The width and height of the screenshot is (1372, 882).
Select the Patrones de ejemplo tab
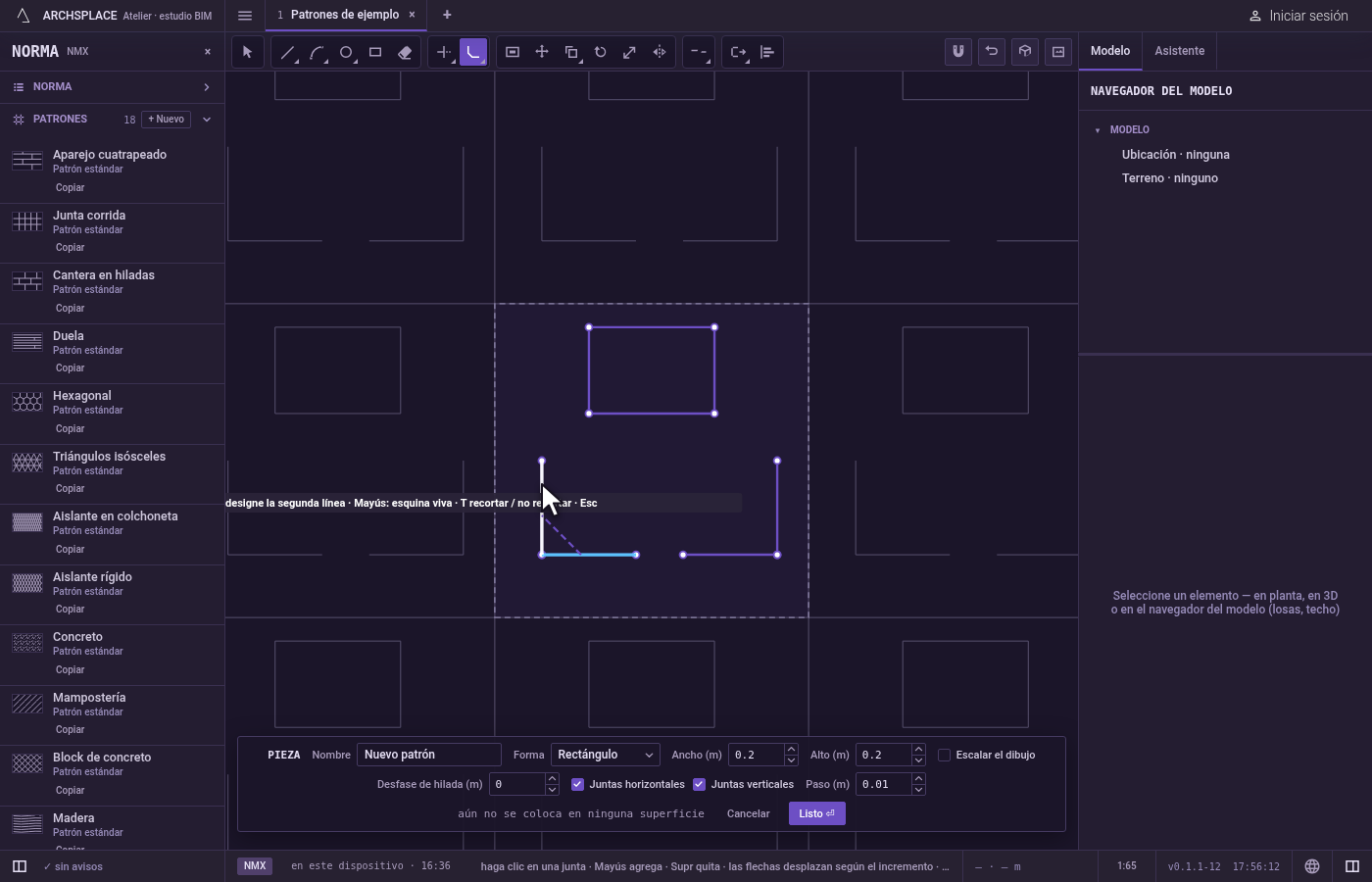(x=344, y=15)
